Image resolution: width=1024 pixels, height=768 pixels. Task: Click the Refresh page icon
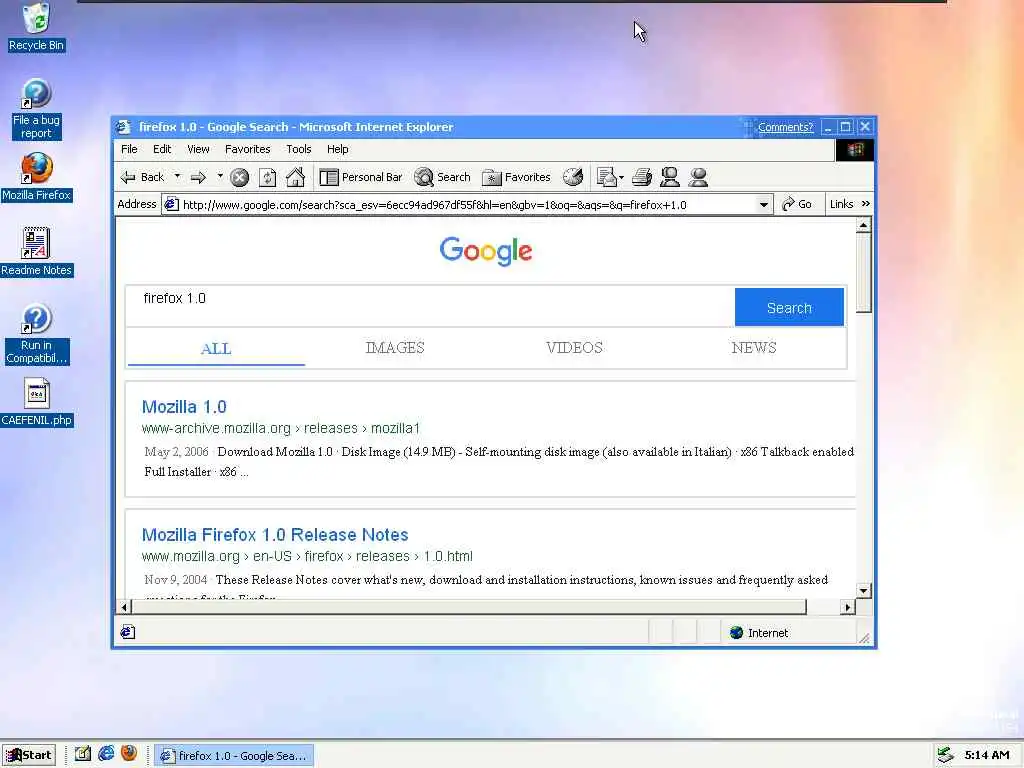click(x=267, y=177)
